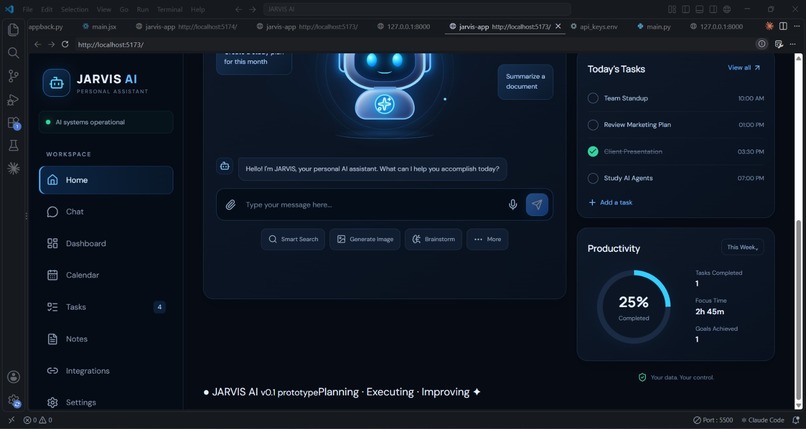The image size is (806, 429).
Task: Send the message with paper-plane button
Action: click(x=537, y=204)
